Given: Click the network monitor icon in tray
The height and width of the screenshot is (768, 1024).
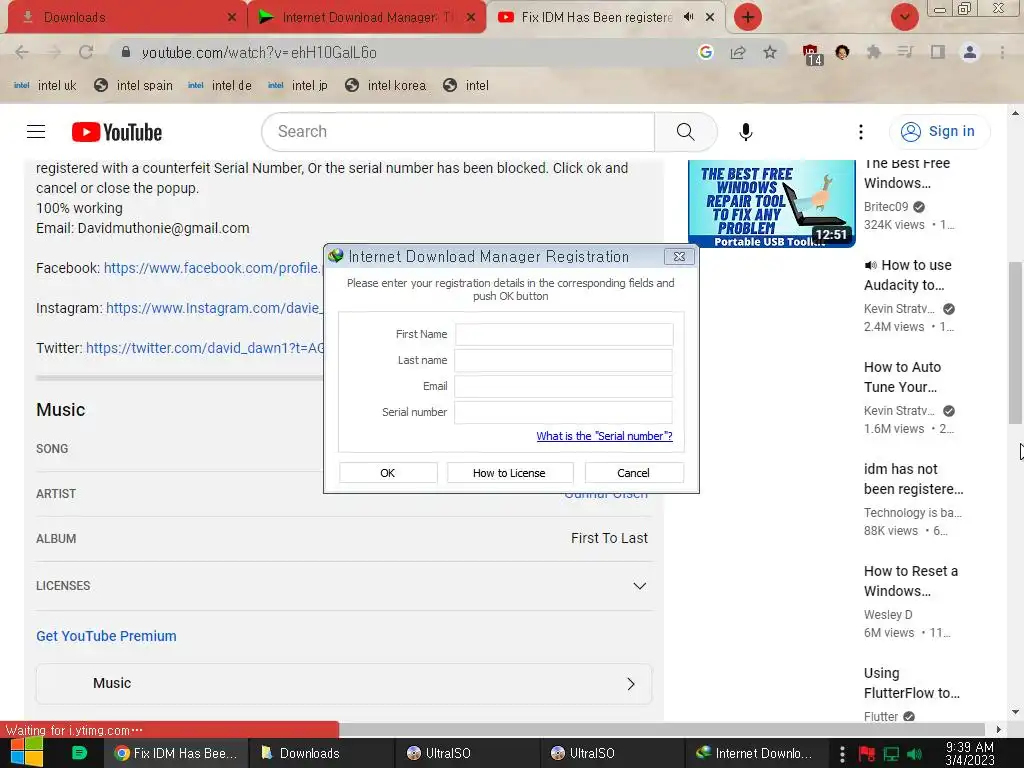Looking at the screenshot, I should tap(891, 754).
